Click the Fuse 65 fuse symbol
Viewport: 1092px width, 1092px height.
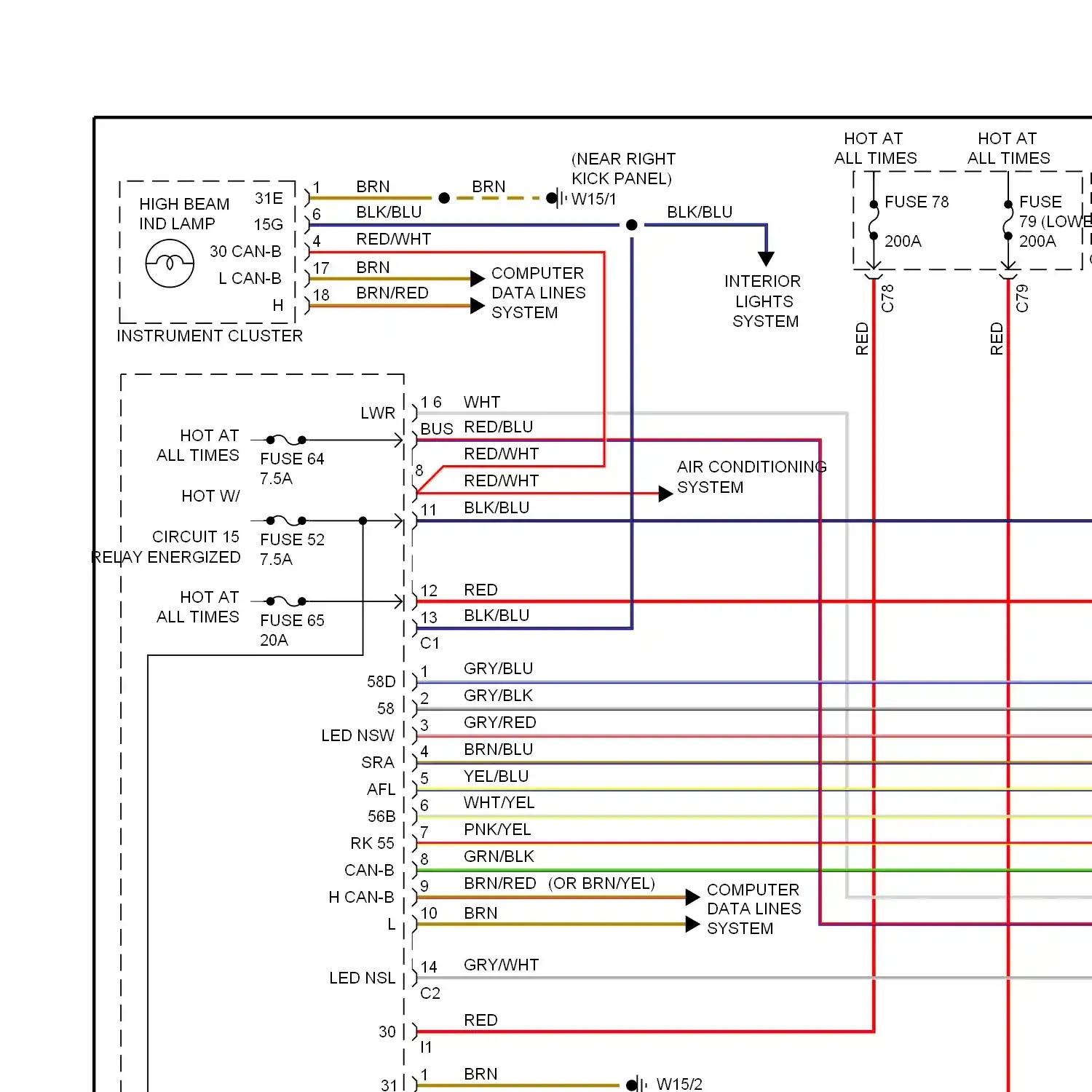pos(286,601)
